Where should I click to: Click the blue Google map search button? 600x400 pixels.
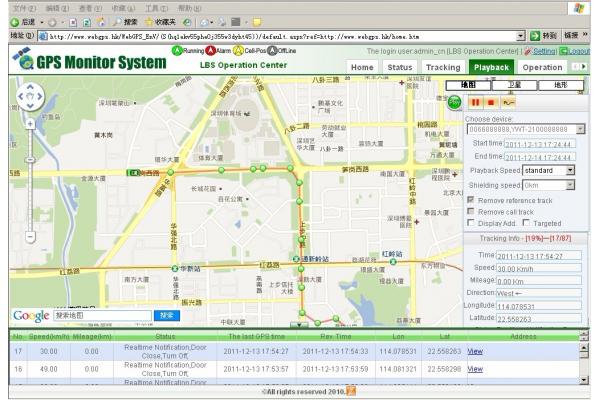click(167, 315)
